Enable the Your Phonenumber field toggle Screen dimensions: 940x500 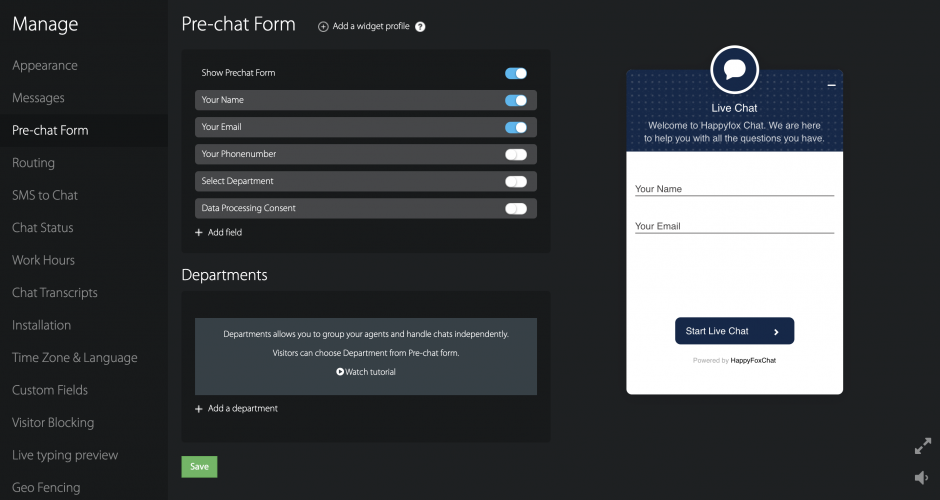coord(515,154)
